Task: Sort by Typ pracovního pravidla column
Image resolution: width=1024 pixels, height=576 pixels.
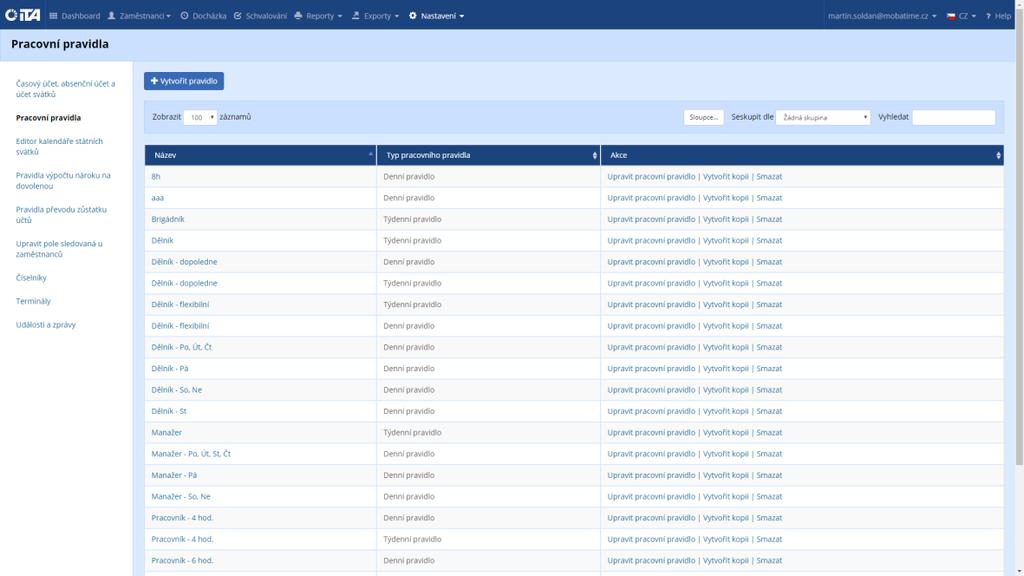Action: pos(488,155)
